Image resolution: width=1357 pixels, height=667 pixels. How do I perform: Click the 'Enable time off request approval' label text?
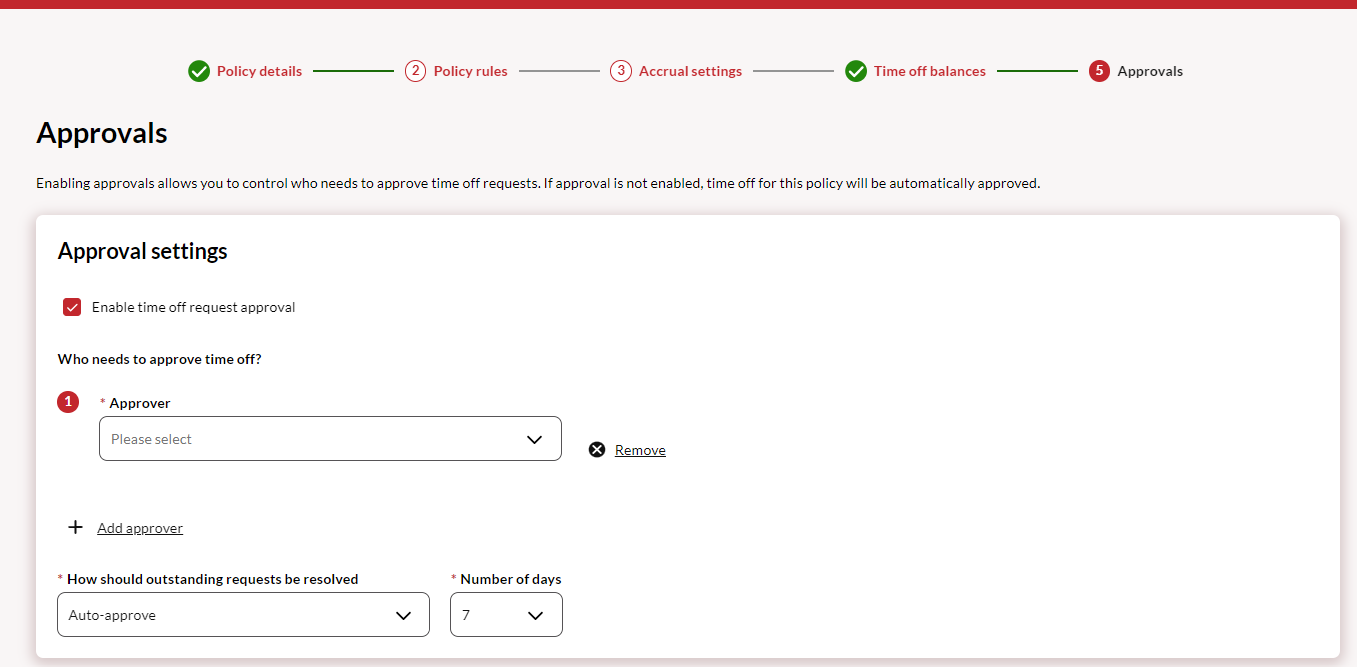tap(193, 307)
